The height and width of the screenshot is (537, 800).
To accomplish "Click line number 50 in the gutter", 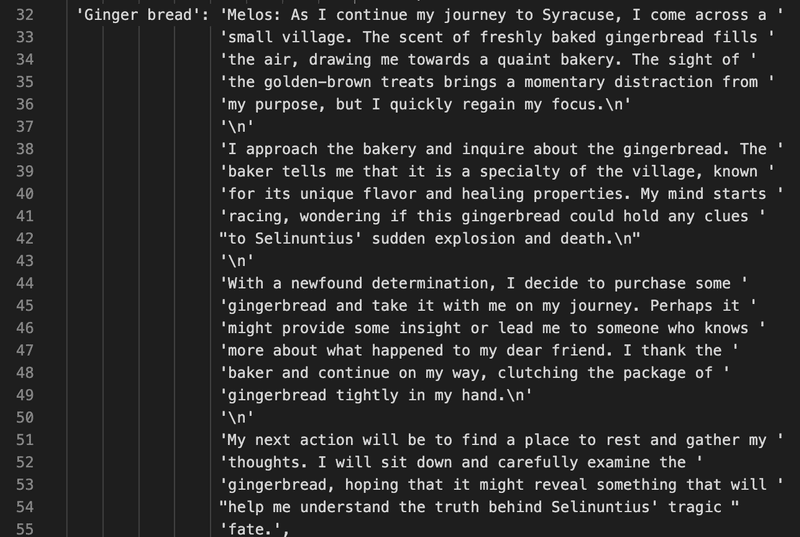I will coord(24,418).
